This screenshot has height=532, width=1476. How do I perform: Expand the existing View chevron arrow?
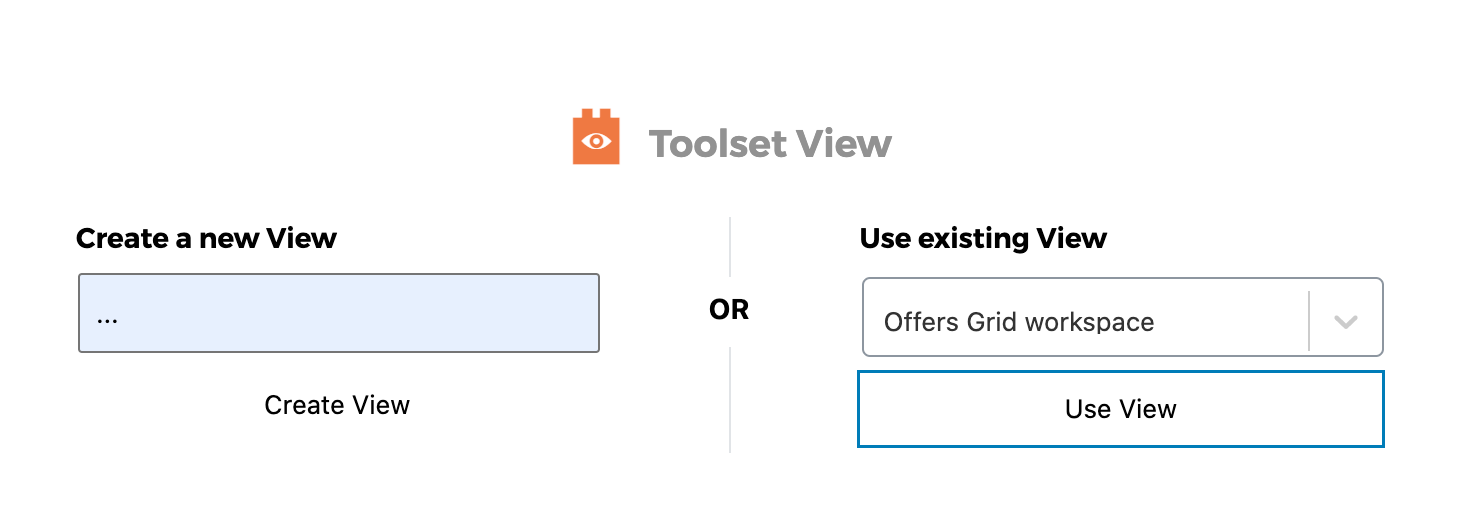[1346, 322]
